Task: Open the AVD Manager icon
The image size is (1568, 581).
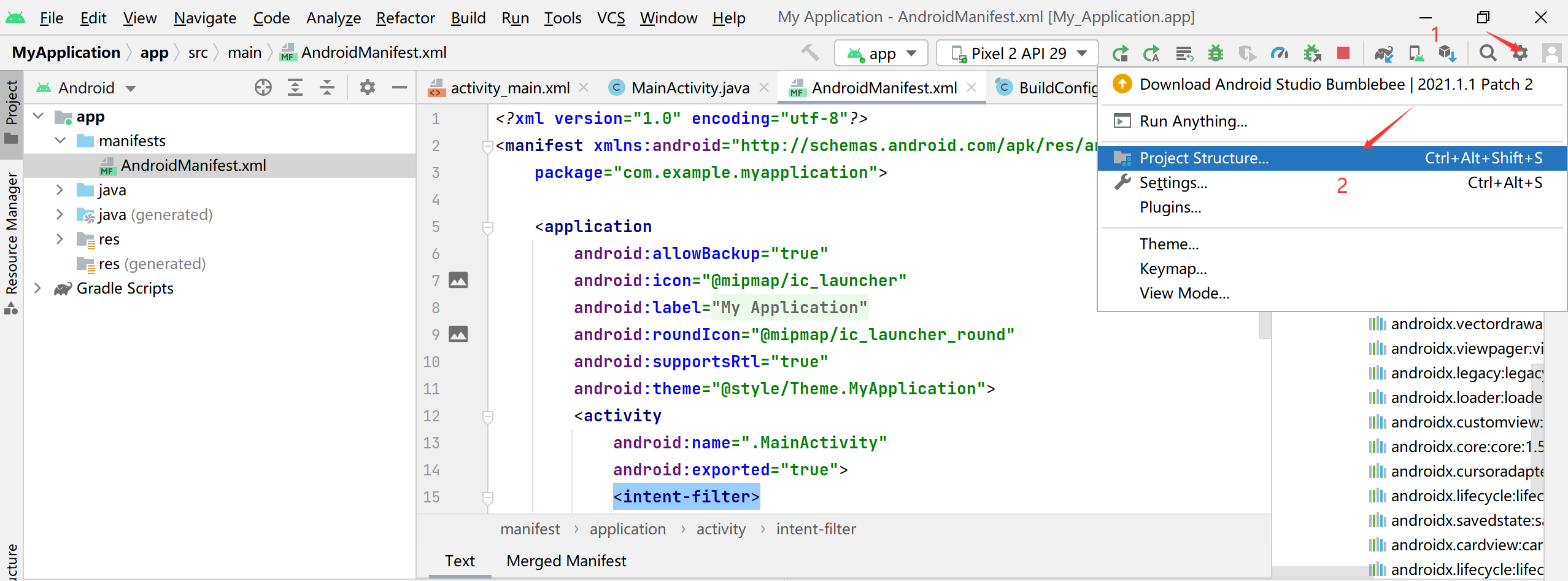Action: pyautogui.click(x=1416, y=53)
